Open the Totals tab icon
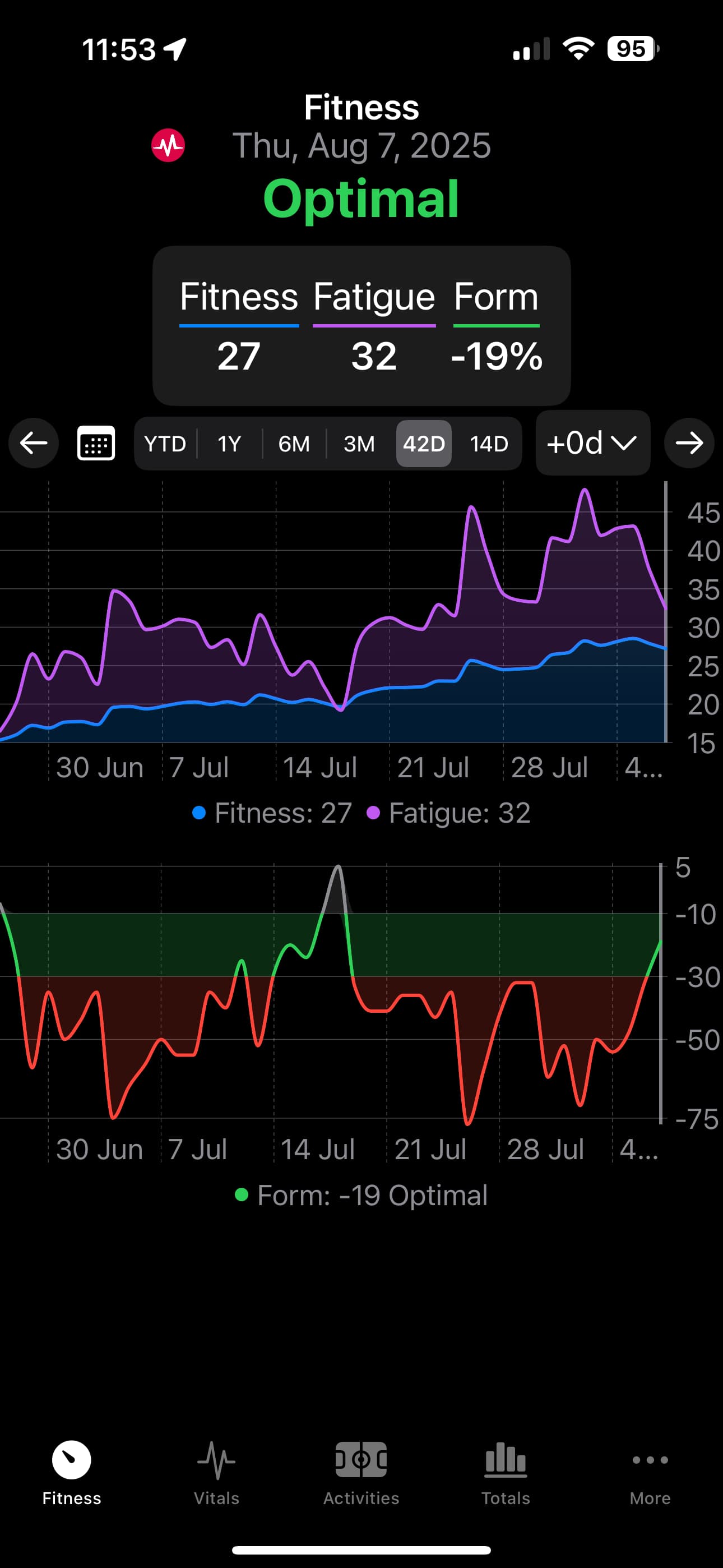 tap(505, 1470)
